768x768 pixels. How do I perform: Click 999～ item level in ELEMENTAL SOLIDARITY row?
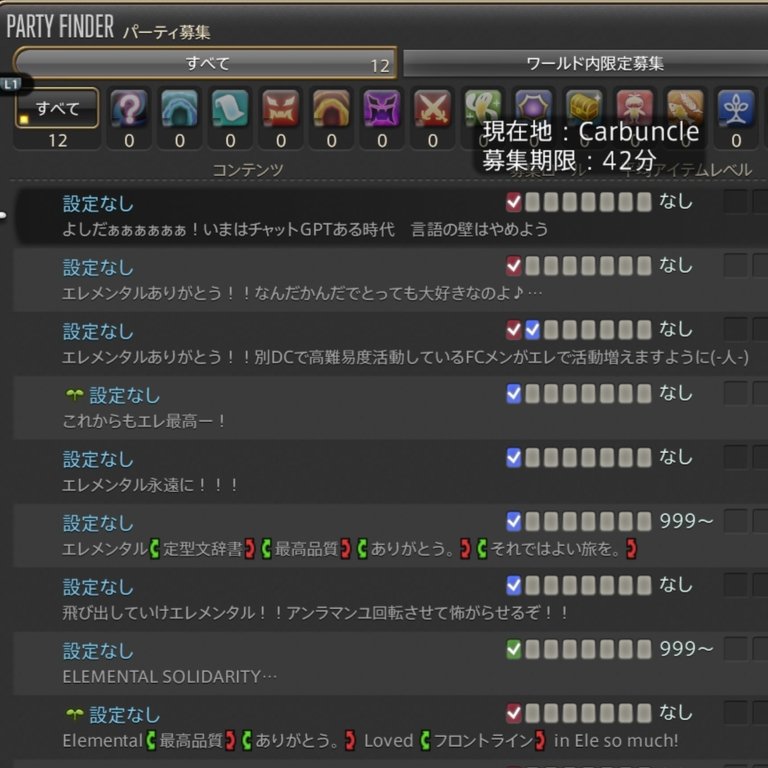pos(686,648)
